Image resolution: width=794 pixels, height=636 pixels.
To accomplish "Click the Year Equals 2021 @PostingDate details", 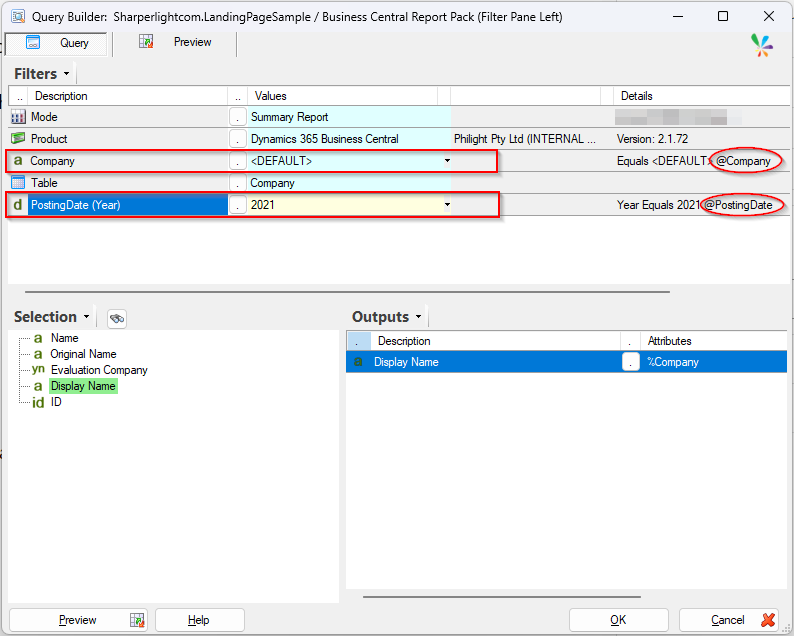I will 694,205.
